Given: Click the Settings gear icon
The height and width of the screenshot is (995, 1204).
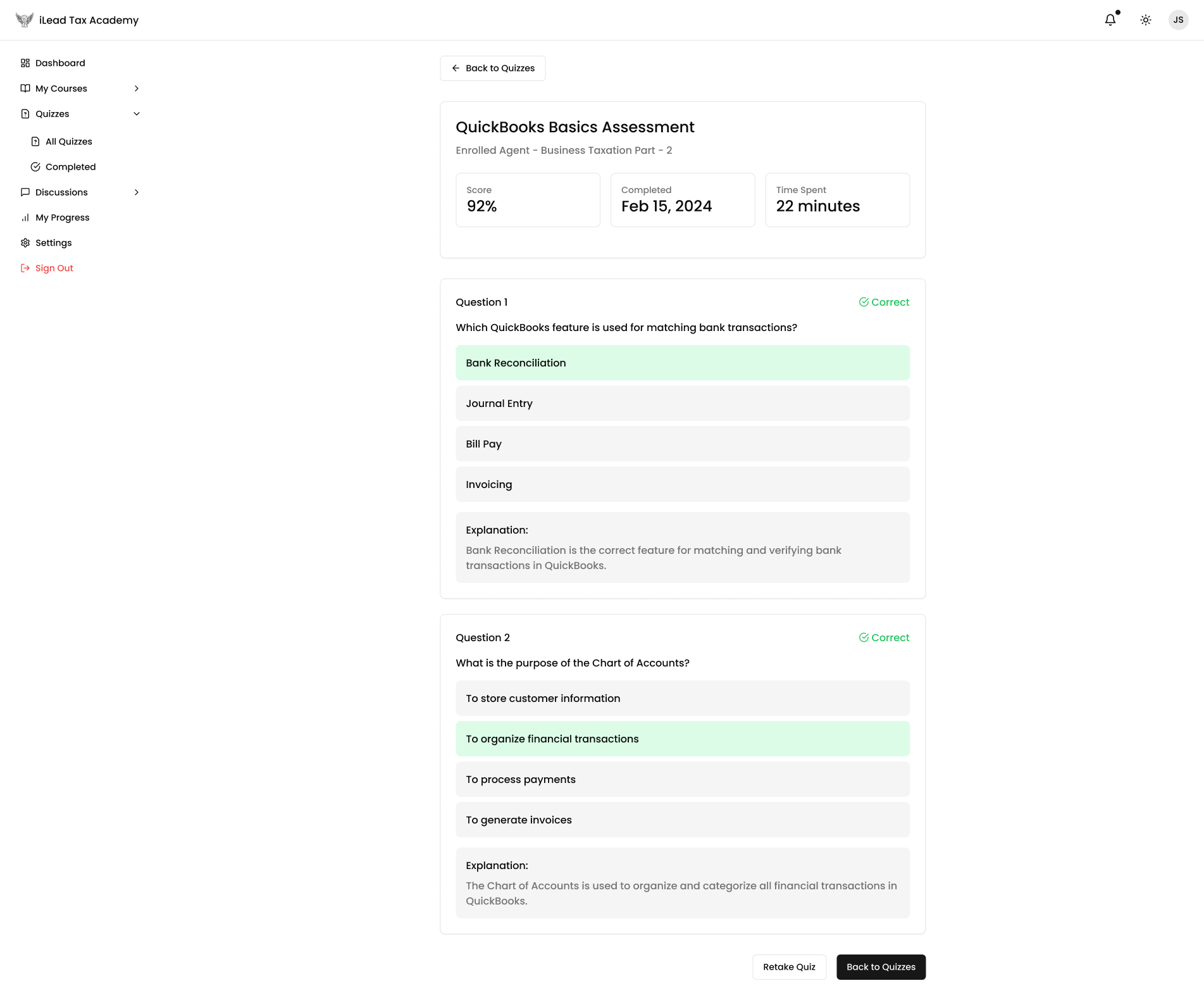Looking at the screenshot, I should coord(25,243).
